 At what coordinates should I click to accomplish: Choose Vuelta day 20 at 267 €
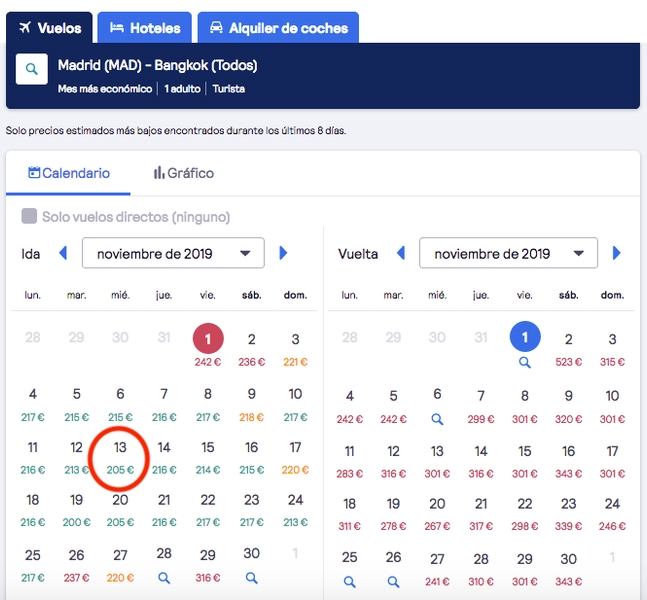(437, 514)
